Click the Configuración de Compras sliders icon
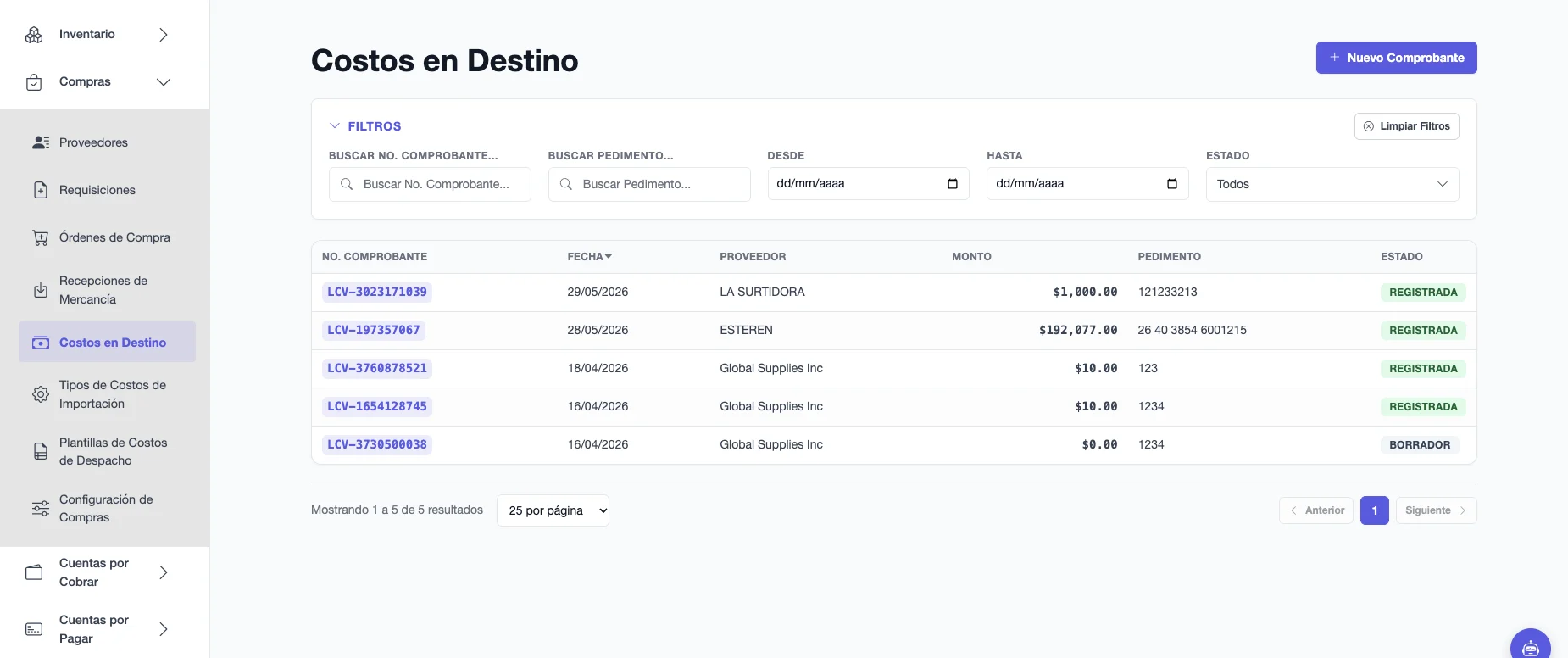1568x658 pixels. [x=41, y=508]
